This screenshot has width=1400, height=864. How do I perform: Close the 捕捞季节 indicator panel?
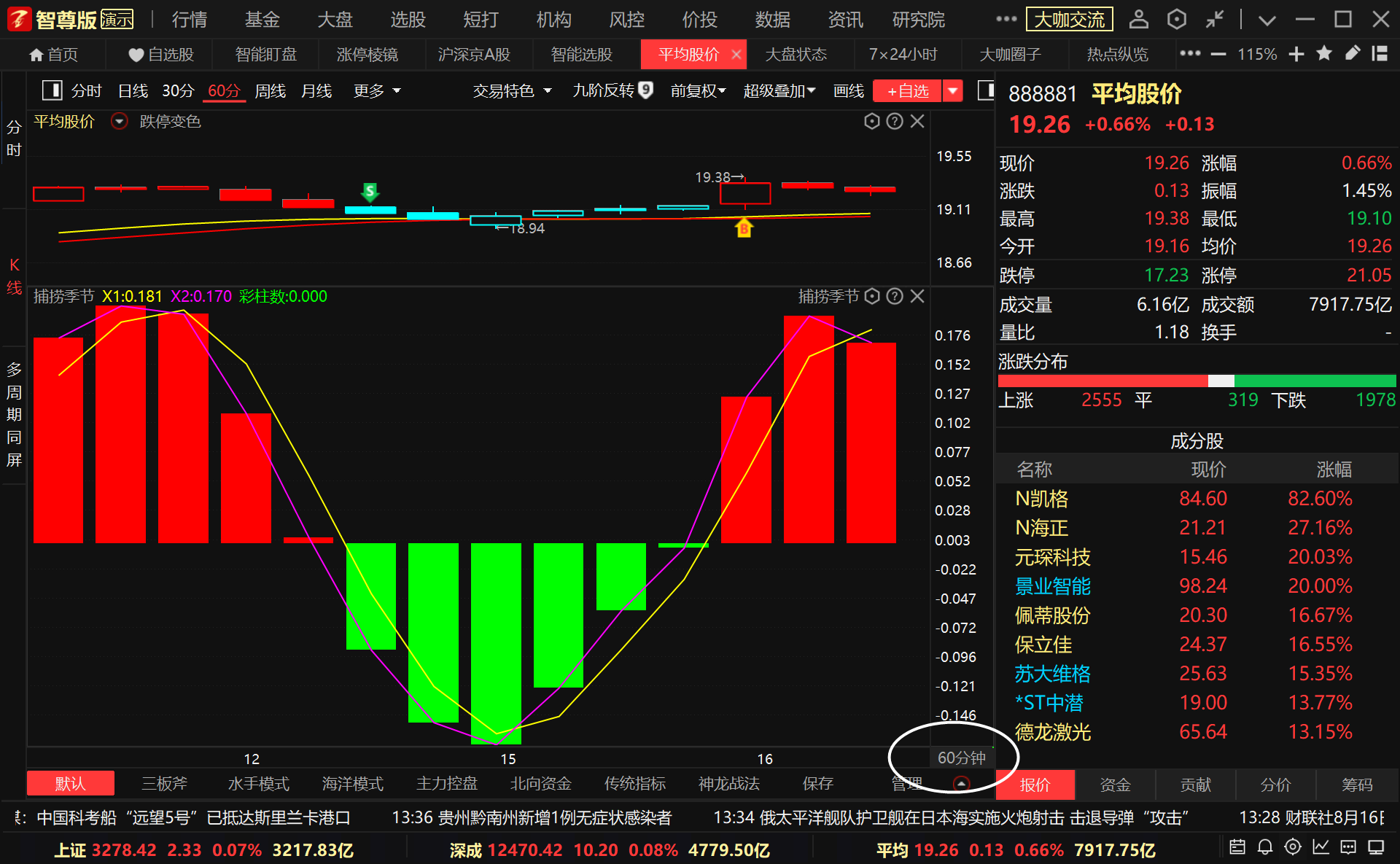(x=917, y=296)
